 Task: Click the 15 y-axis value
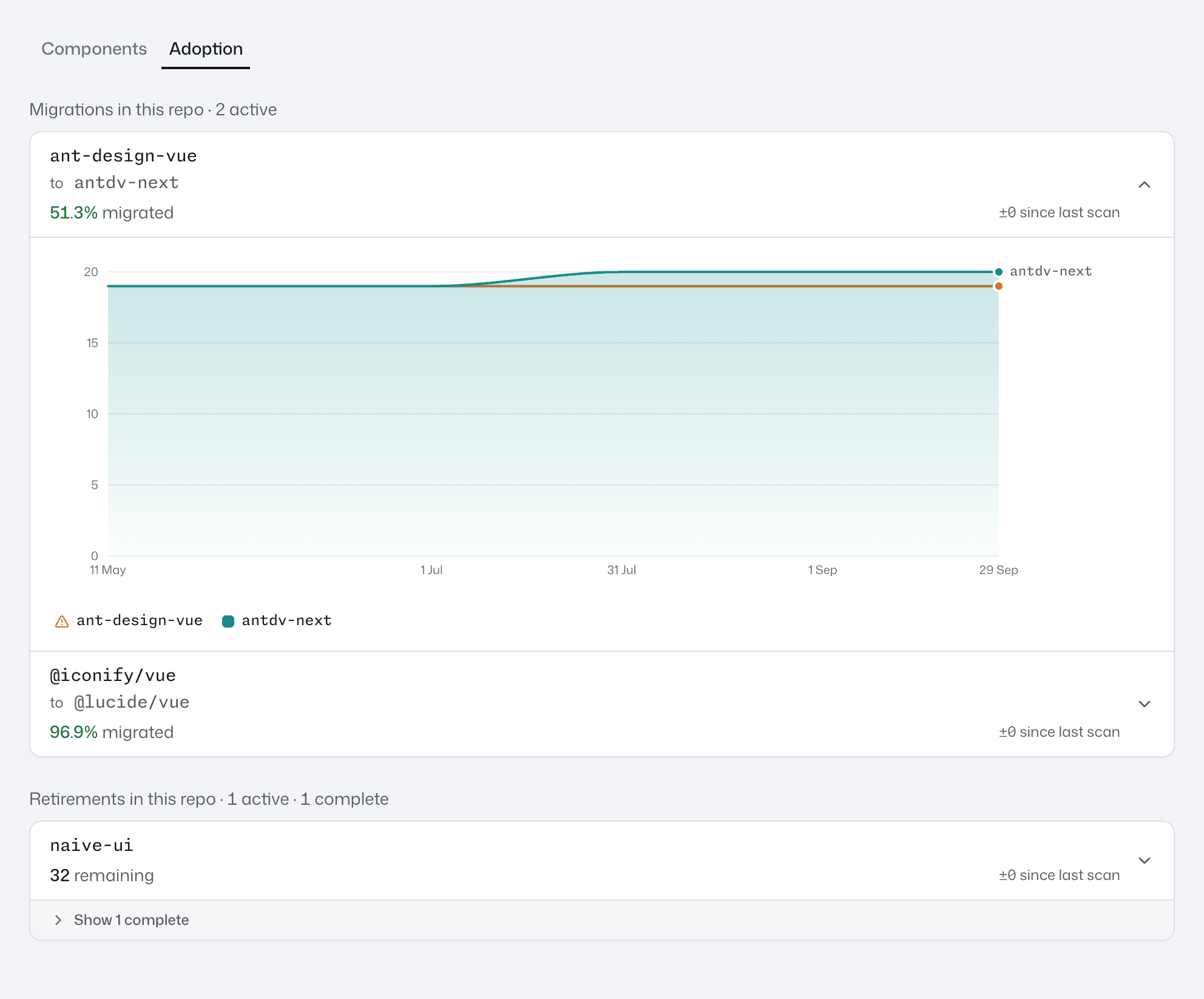click(x=92, y=343)
